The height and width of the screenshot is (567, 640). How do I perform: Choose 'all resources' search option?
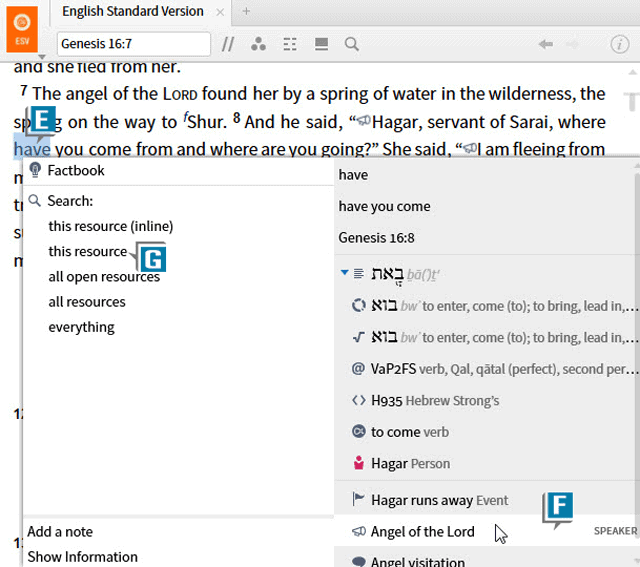click(x=87, y=302)
